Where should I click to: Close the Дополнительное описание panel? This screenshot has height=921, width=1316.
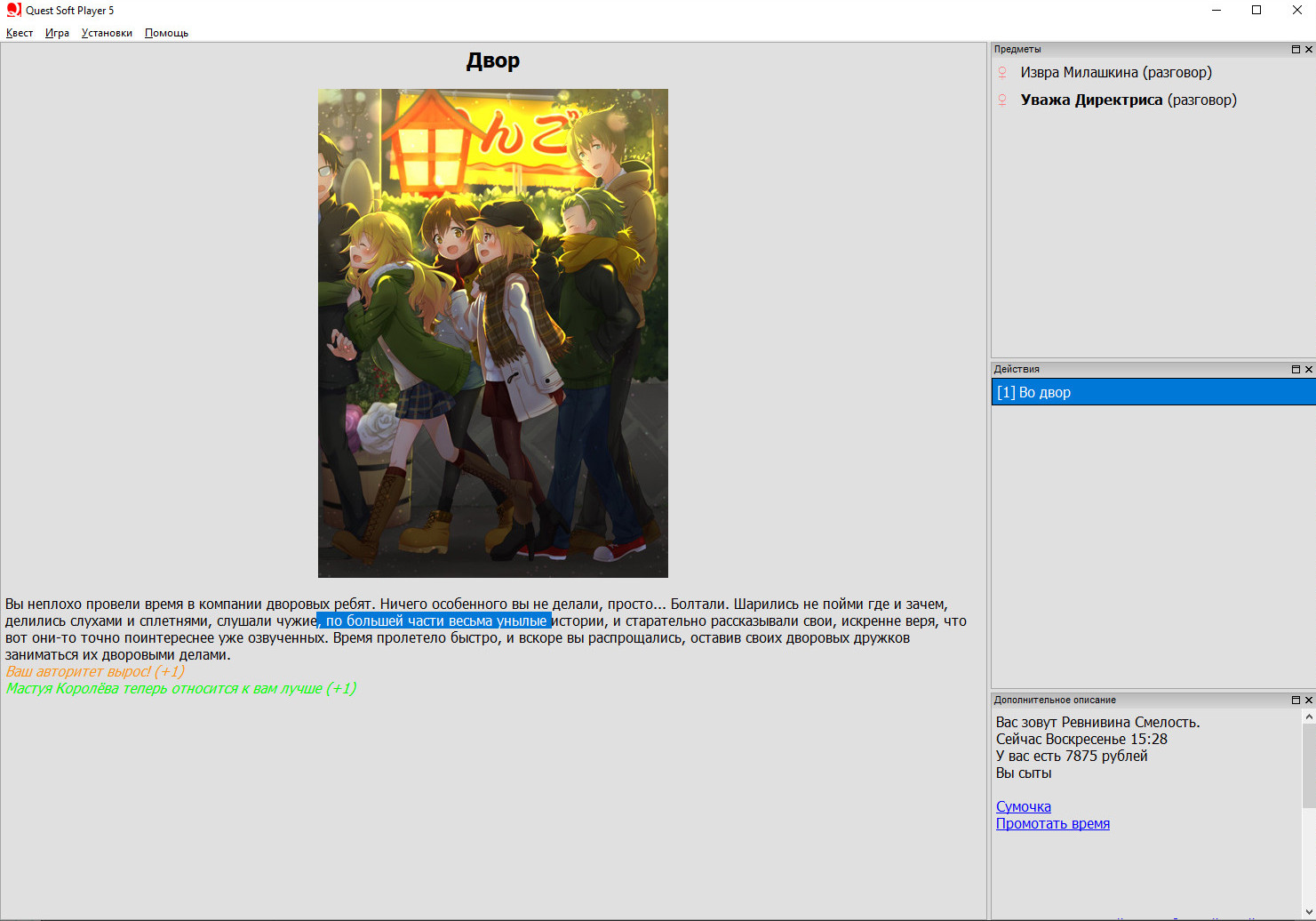click(1309, 701)
